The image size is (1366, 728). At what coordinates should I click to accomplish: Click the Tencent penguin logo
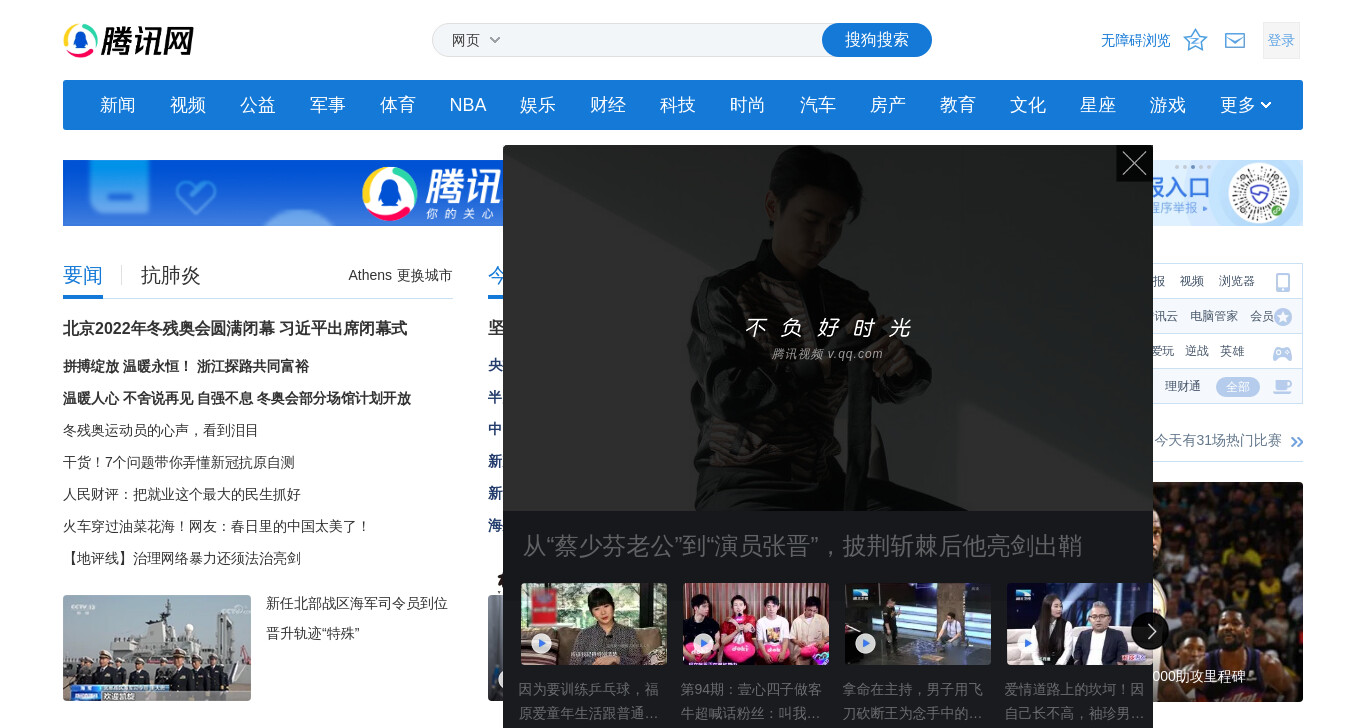click(128, 40)
